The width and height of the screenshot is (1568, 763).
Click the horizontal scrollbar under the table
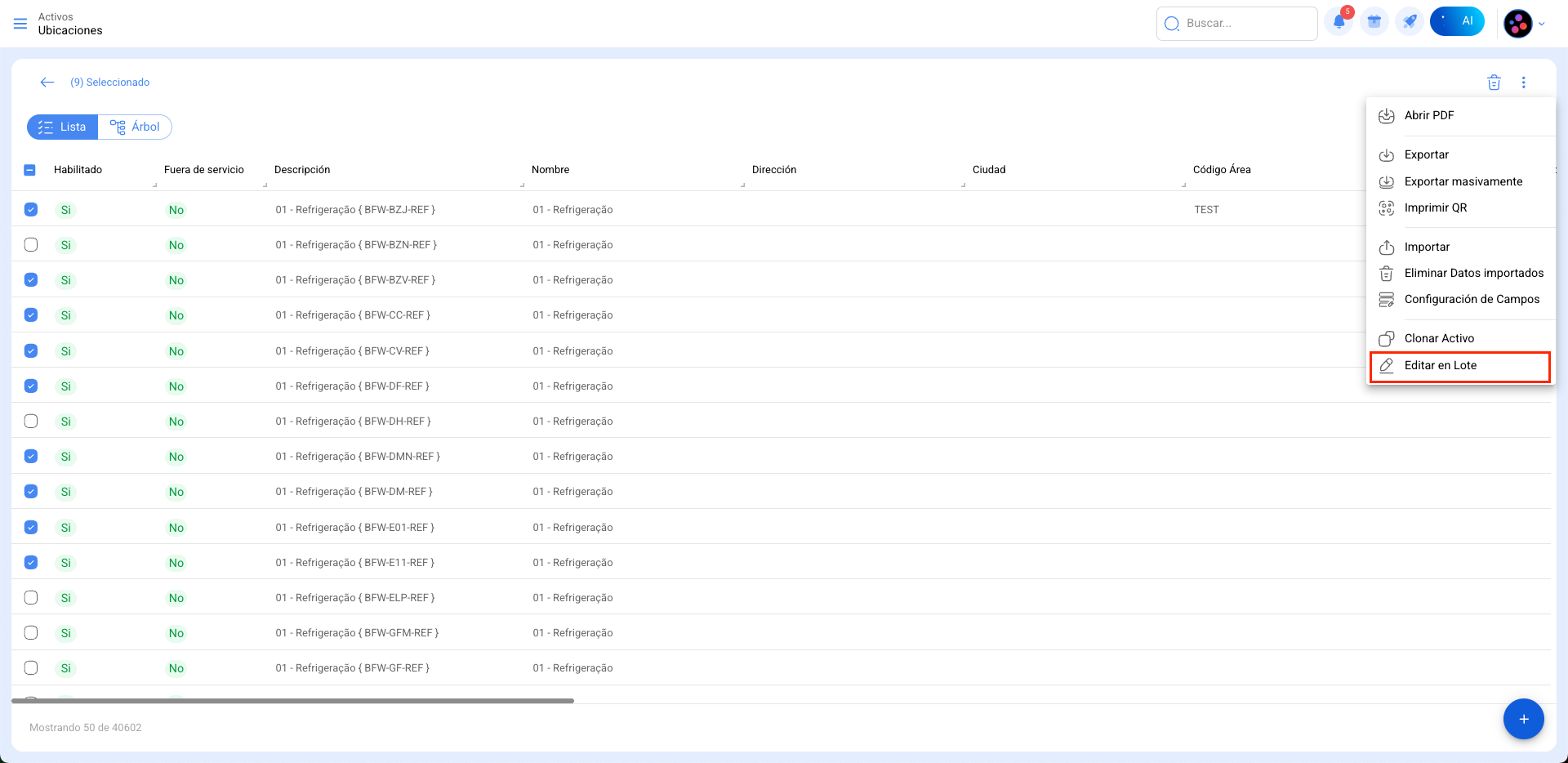(292, 701)
